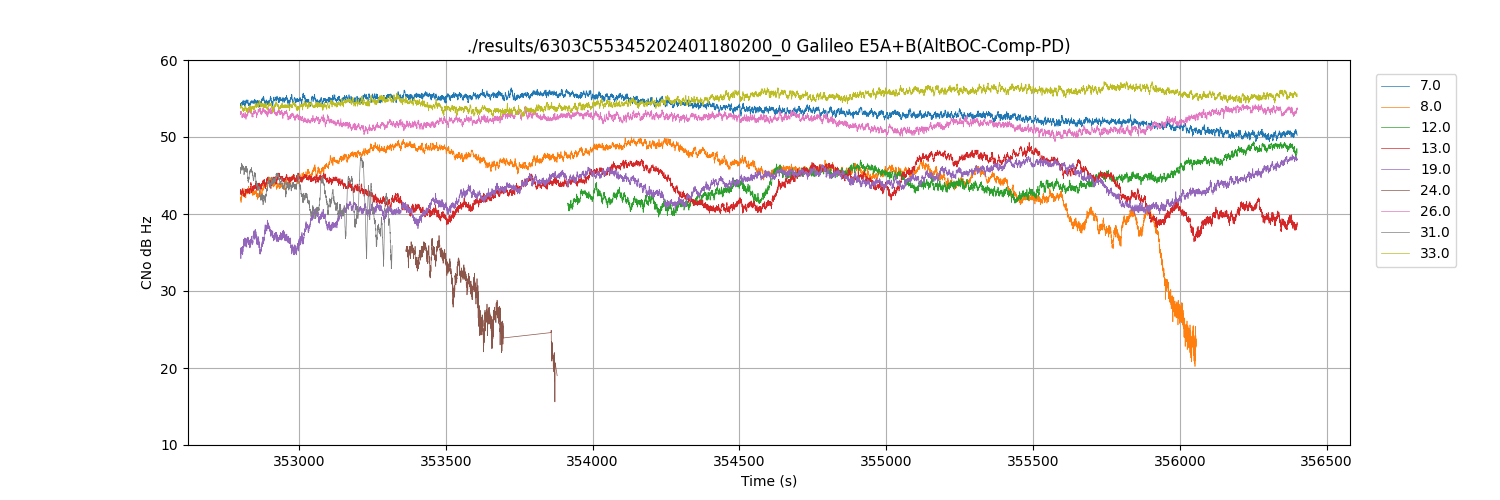This screenshot has height=500, width=1500.
Task: Select the 19.0 legend label
Action: 1434,170
